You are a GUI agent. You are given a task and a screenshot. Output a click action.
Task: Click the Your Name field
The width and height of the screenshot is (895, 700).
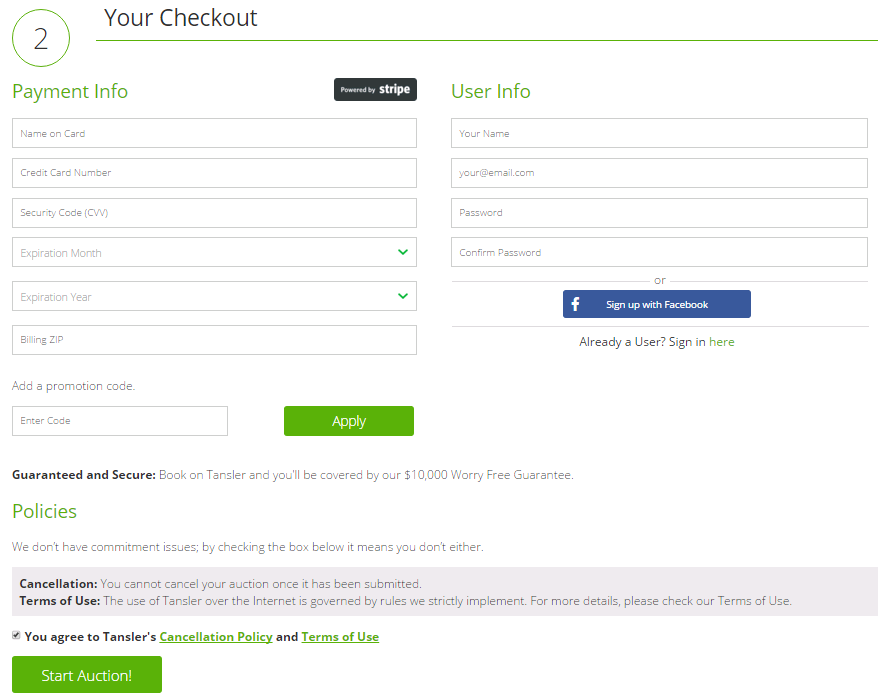[x=659, y=133]
